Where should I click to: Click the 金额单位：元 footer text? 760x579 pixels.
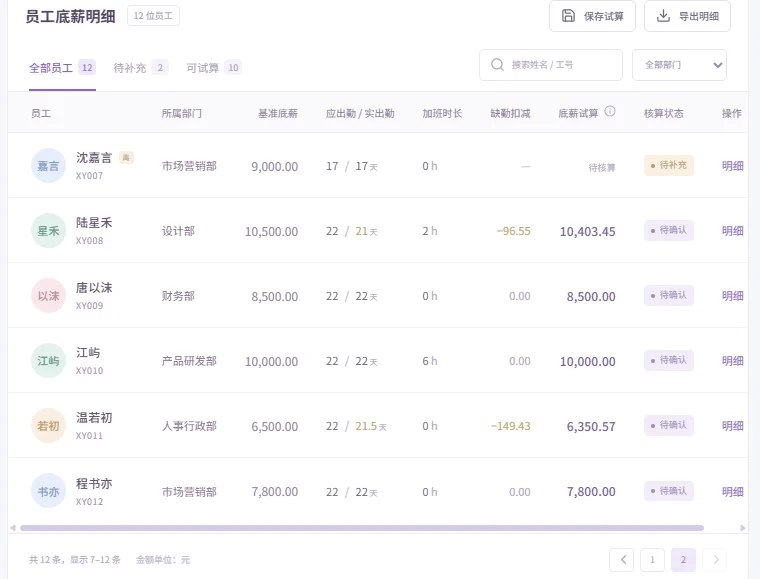163,560
